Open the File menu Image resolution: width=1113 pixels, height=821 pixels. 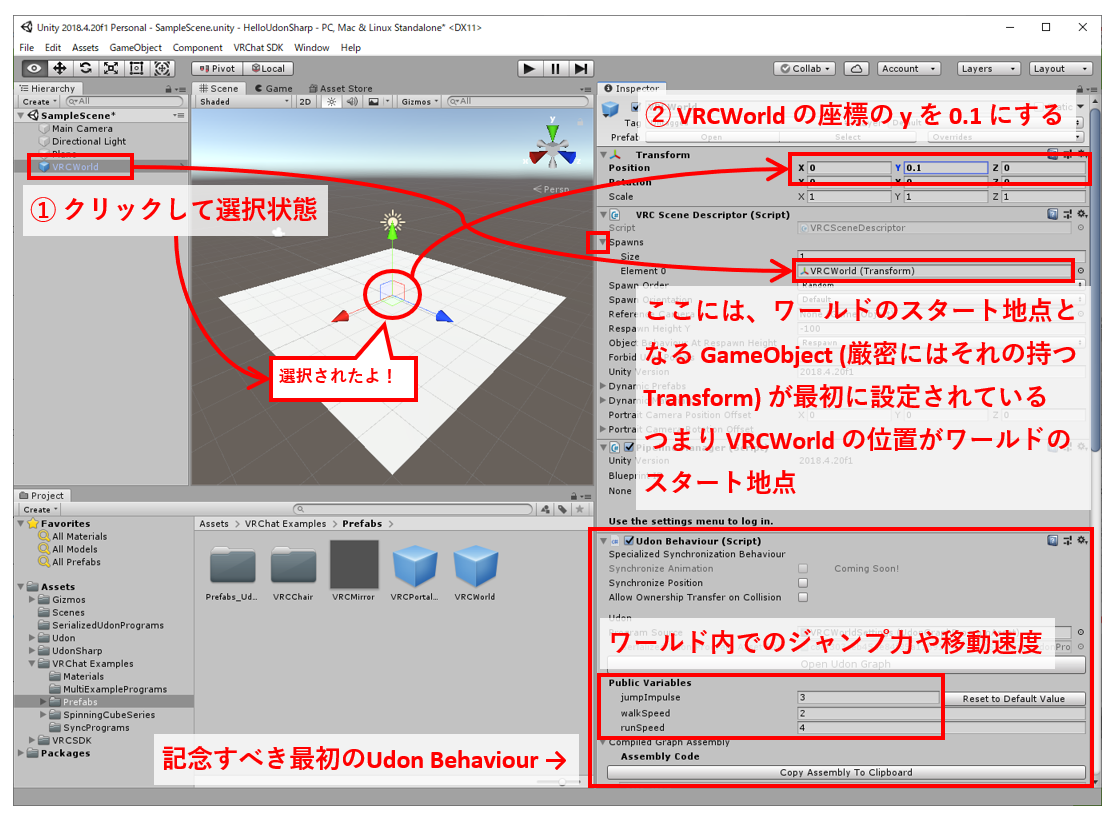[27, 48]
